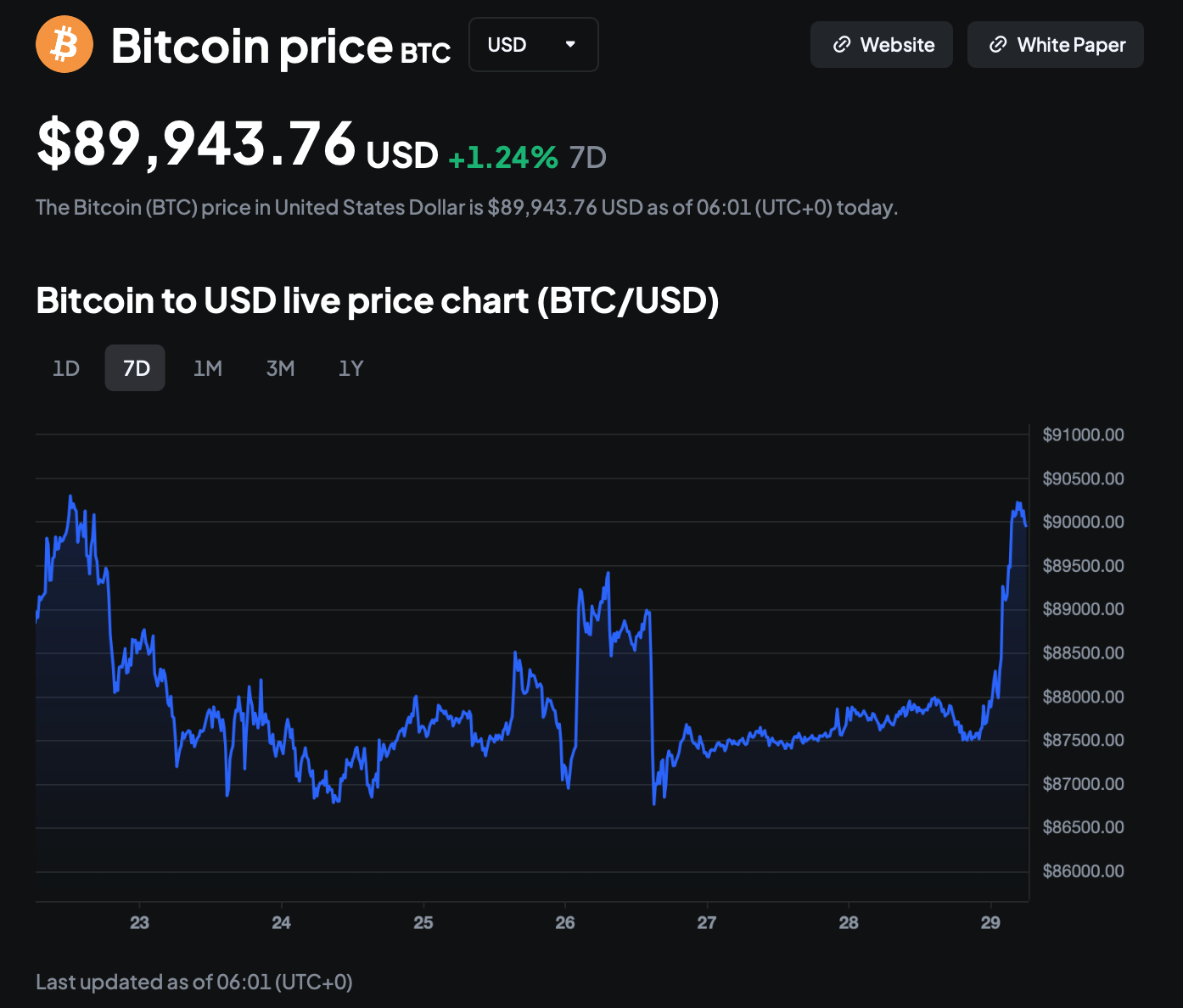Click the link icon beside Website
The height and width of the screenshot is (1008, 1183).
841,45
